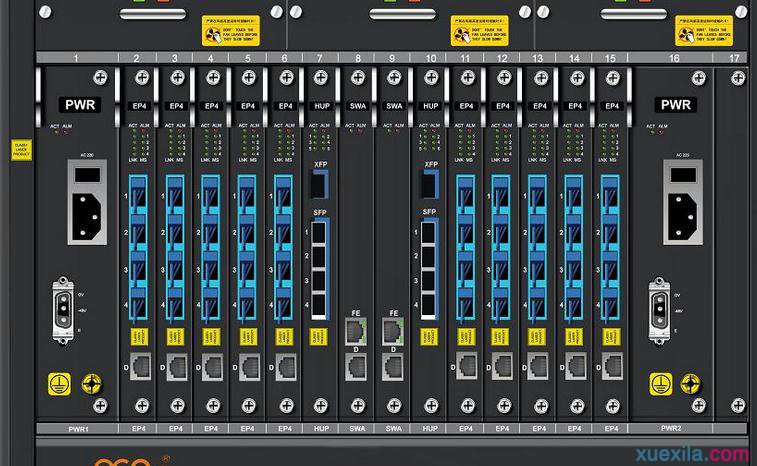Click SFP port 1 on slot 10 HUP card
Viewport: 757px width, 466px height.
430,232
